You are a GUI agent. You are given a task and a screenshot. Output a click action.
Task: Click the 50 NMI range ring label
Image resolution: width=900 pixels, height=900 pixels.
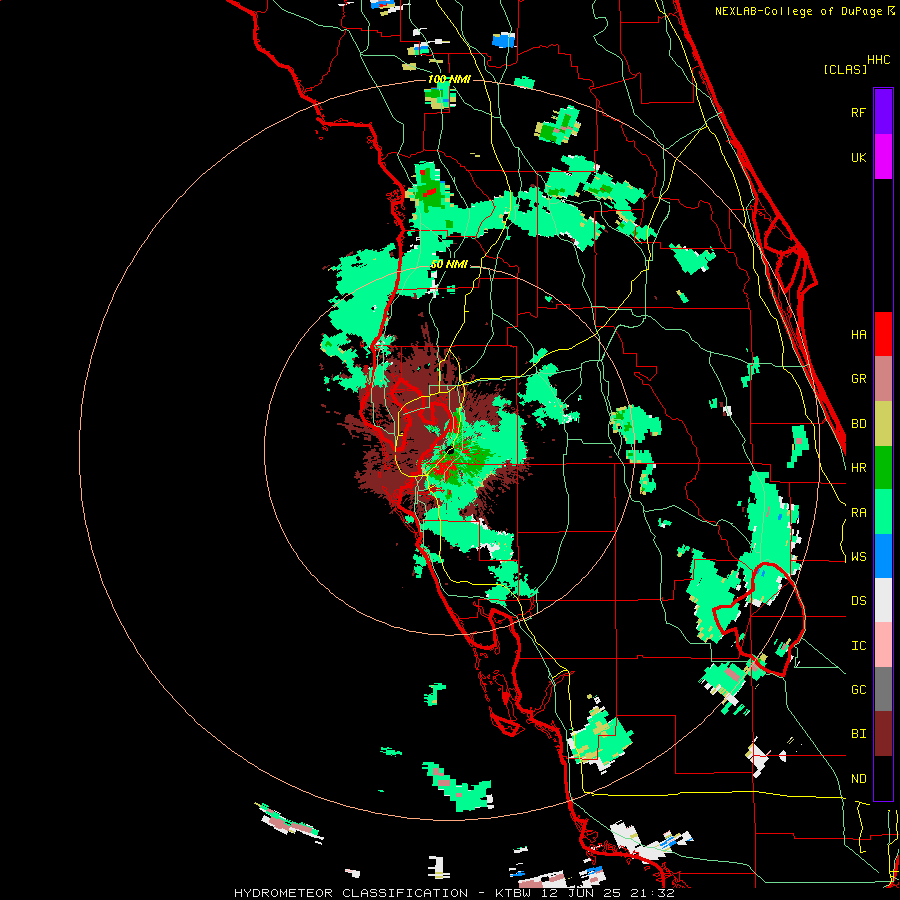[449, 265]
